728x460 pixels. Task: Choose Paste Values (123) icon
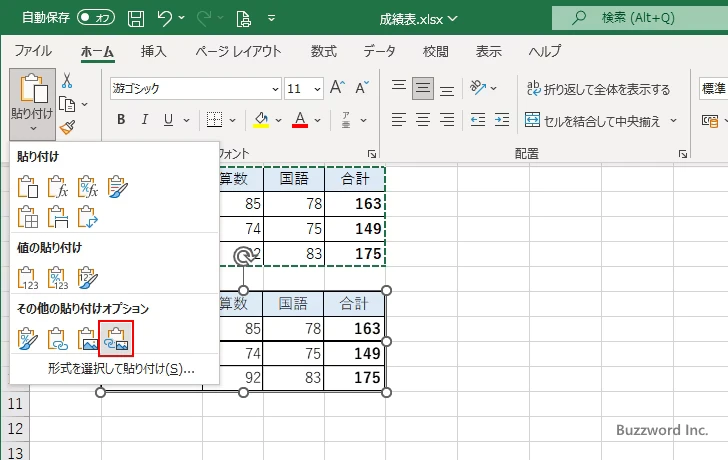coord(28,278)
